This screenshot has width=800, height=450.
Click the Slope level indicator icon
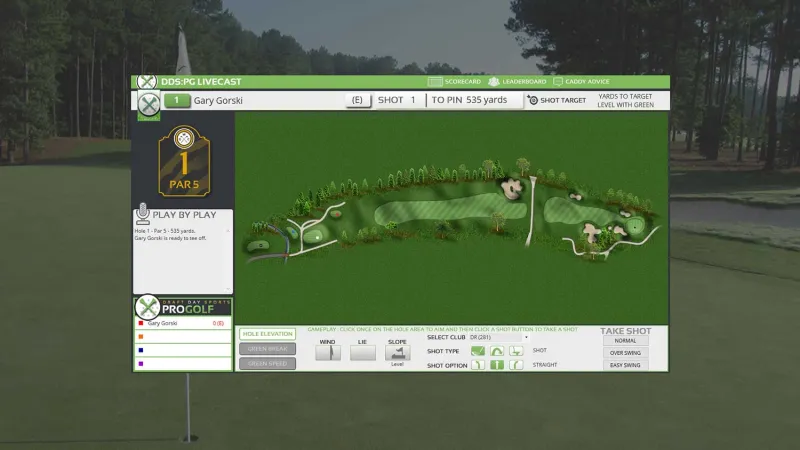pos(397,353)
